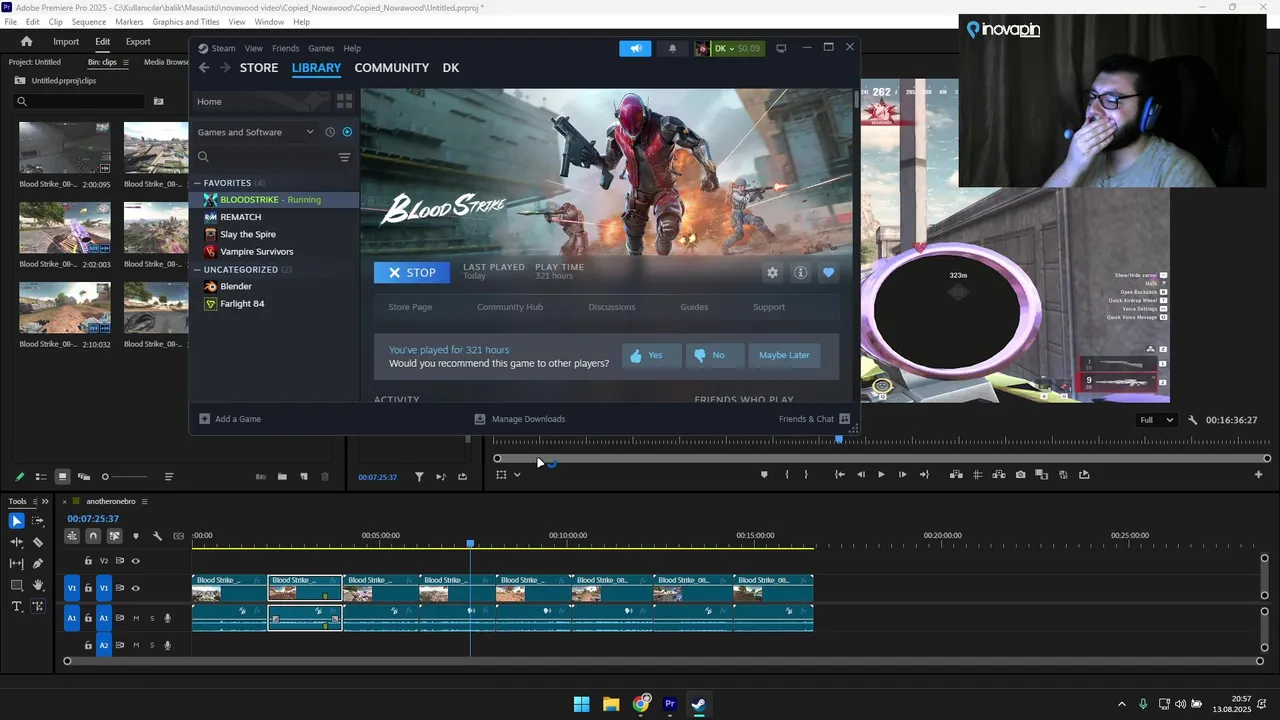Open Project panel sort icons menu
The width and height of the screenshot is (1280, 720).
[169, 477]
